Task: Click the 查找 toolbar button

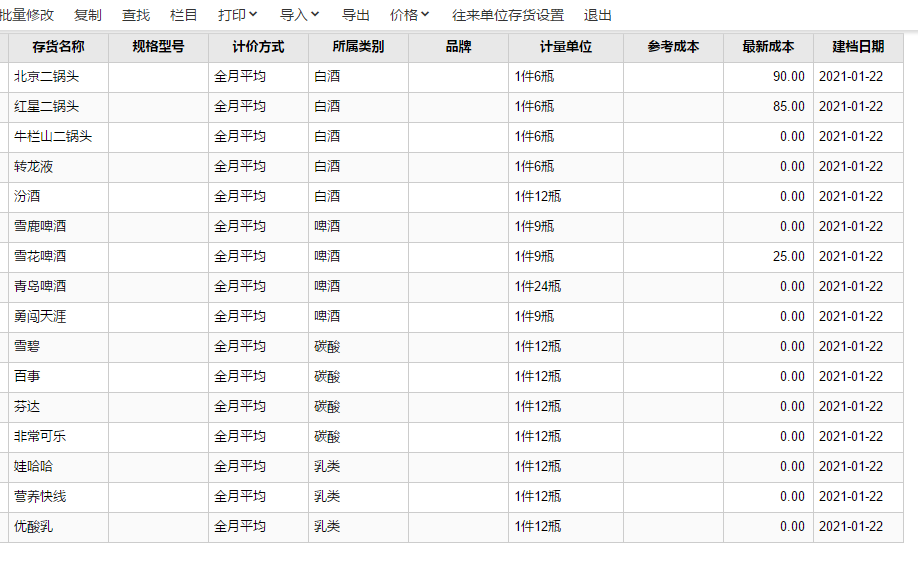Action: click(136, 15)
